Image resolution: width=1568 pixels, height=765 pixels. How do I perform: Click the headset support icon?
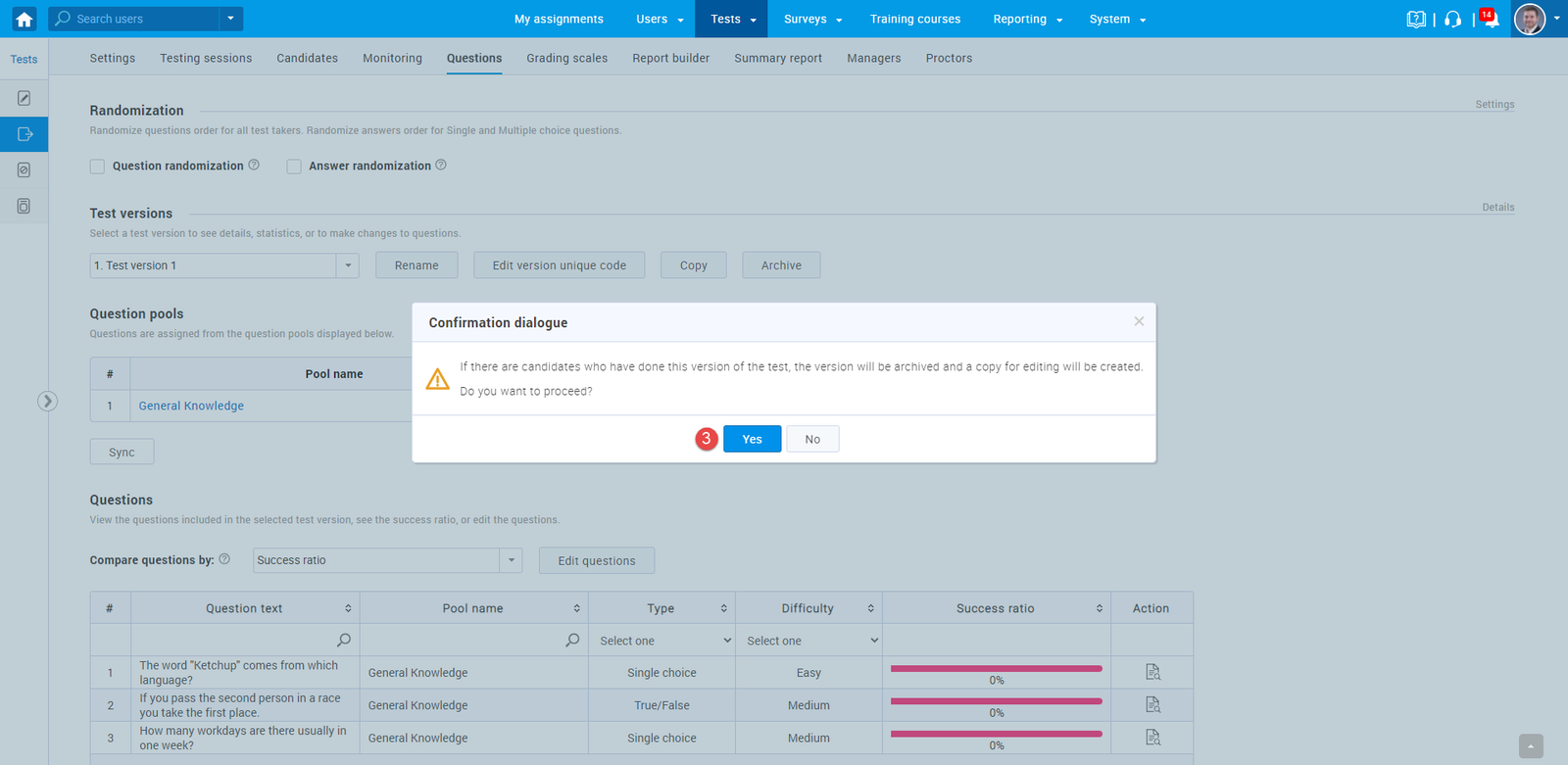click(x=1452, y=20)
